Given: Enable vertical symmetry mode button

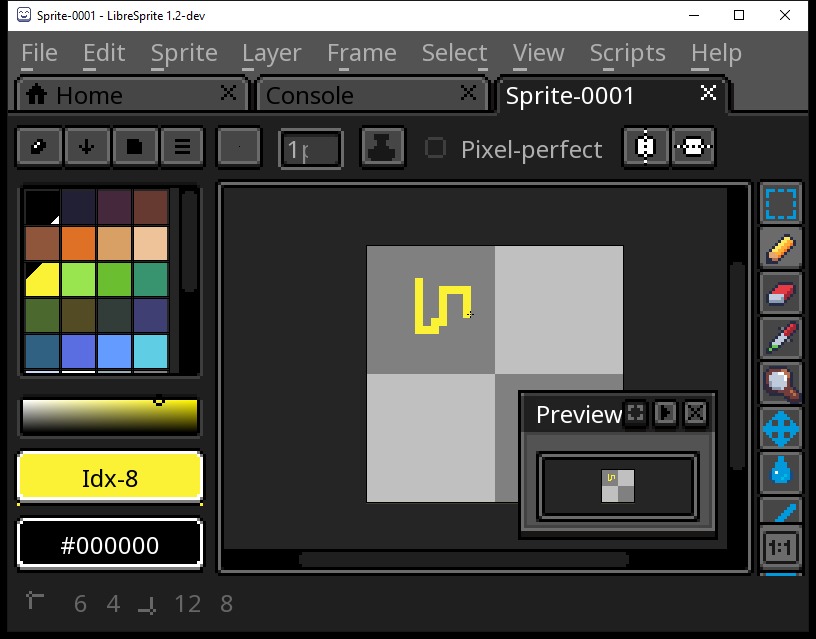Looking at the screenshot, I should (x=694, y=147).
